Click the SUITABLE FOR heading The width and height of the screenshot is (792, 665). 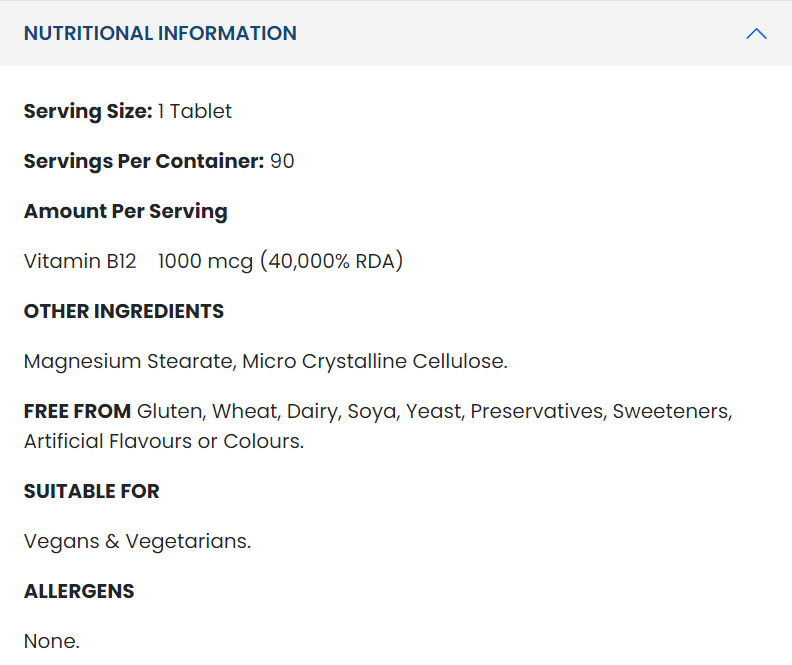pos(92,491)
